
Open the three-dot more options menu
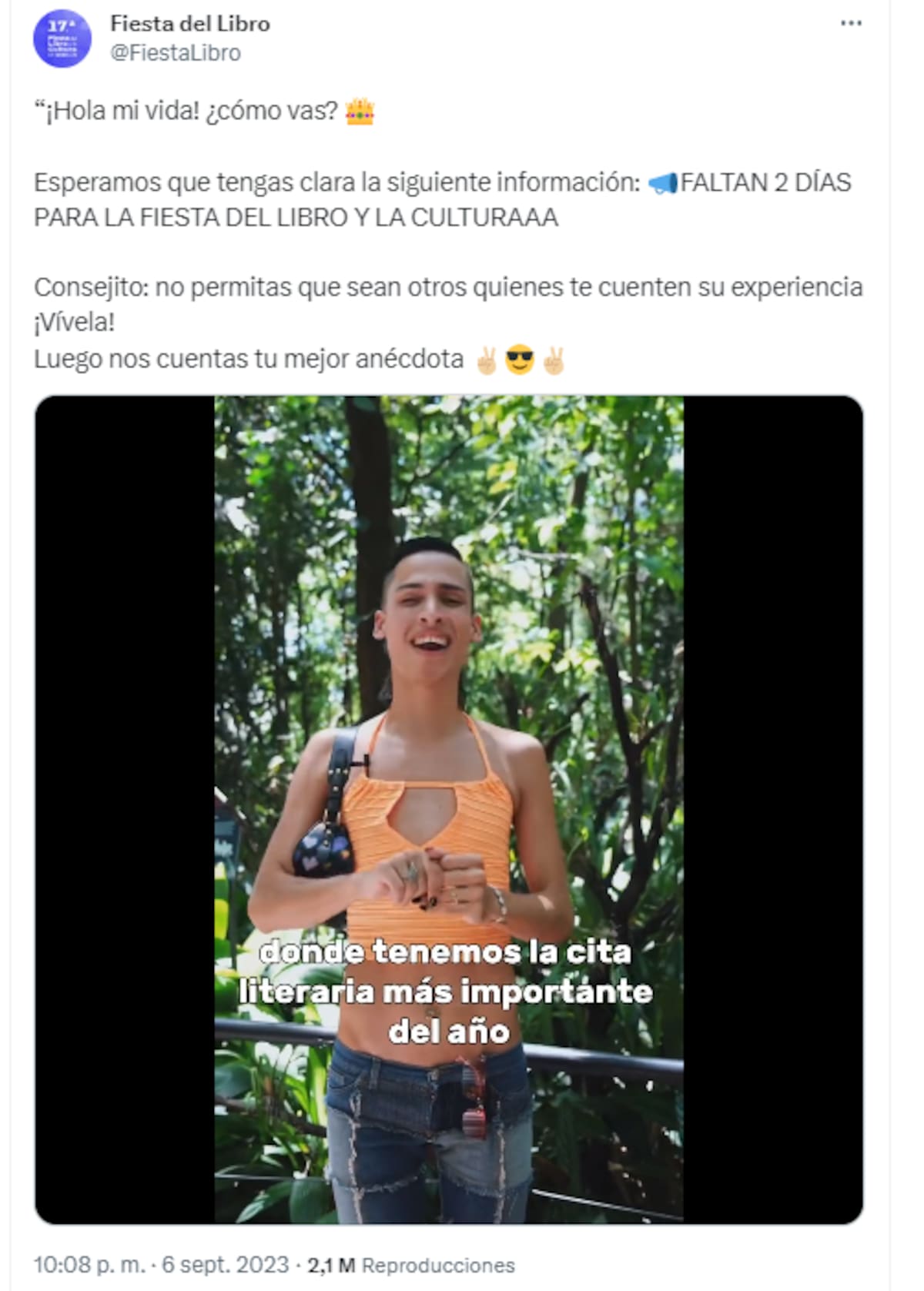click(x=851, y=23)
